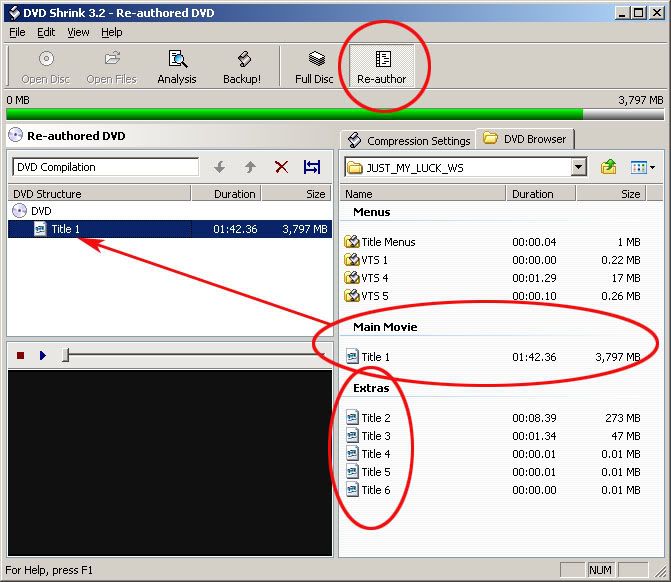Delete selected title with the red X
This screenshot has width=671, height=582.
281,167
